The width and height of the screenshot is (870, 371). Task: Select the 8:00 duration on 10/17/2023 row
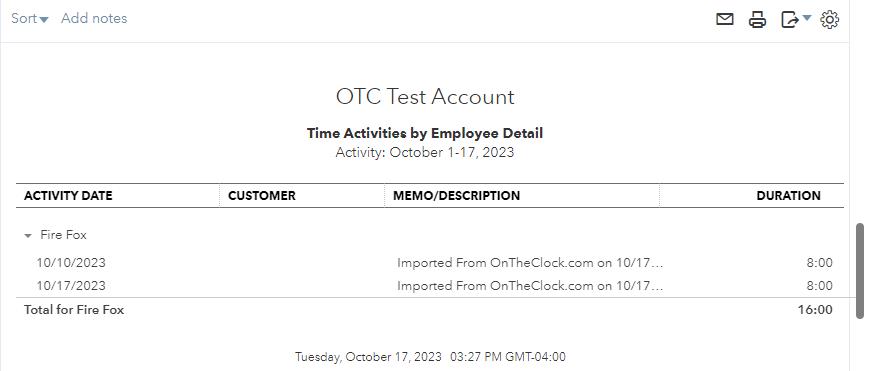(x=820, y=286)
